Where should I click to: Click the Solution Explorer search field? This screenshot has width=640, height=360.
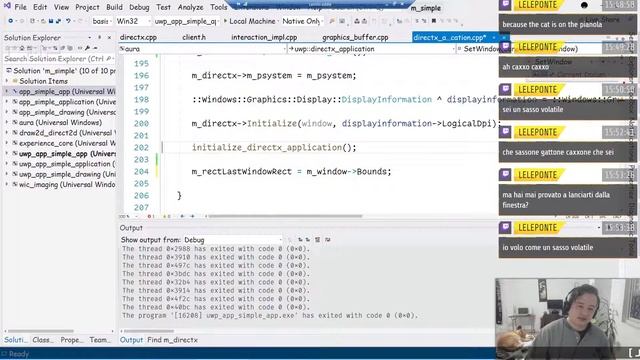[x=59, y=59]
